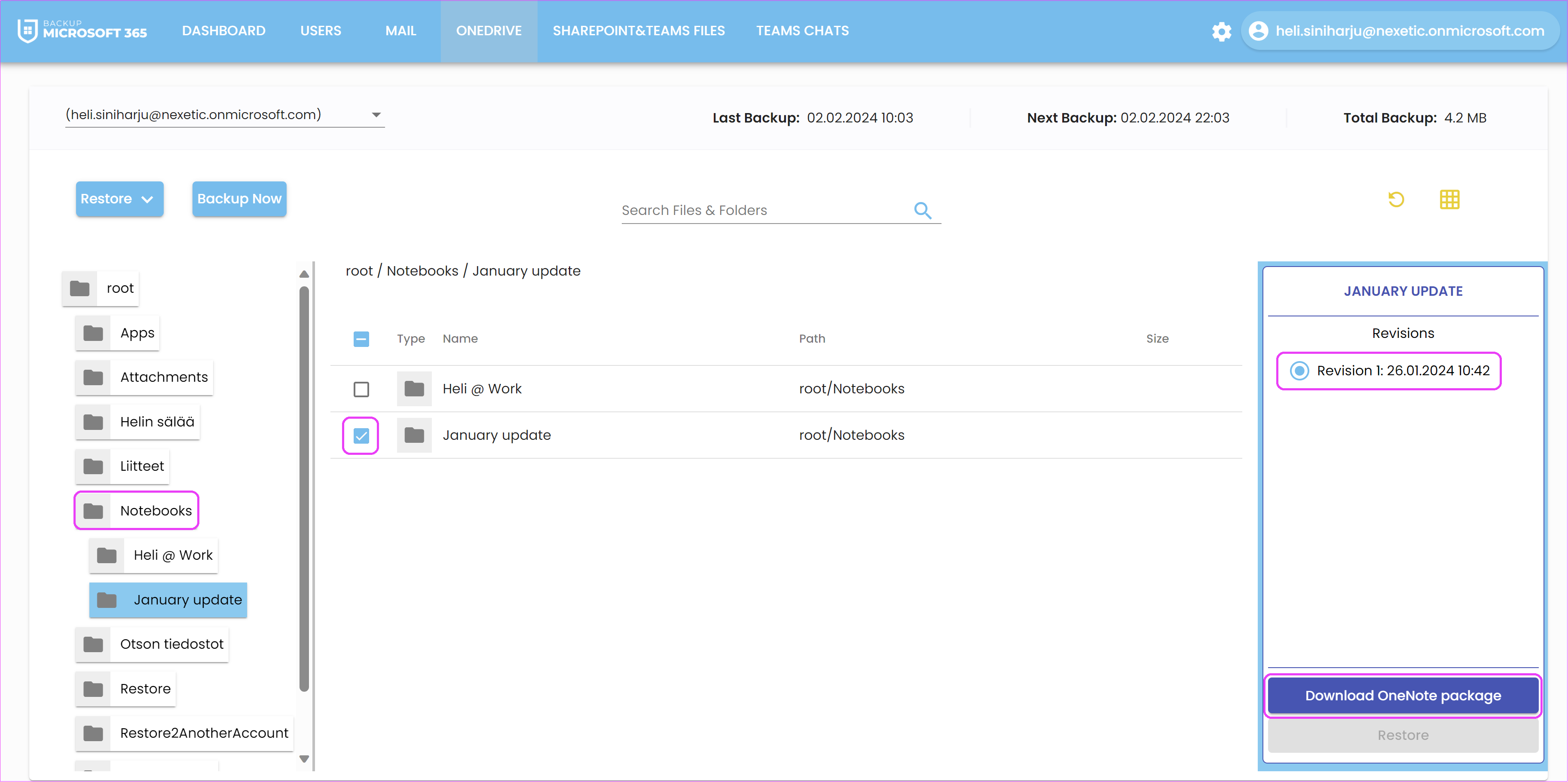Image resolution: width=1568 pixels, height=782 pixels.
Task: Click the account email in header
Action: click(x=1410, y=31)
